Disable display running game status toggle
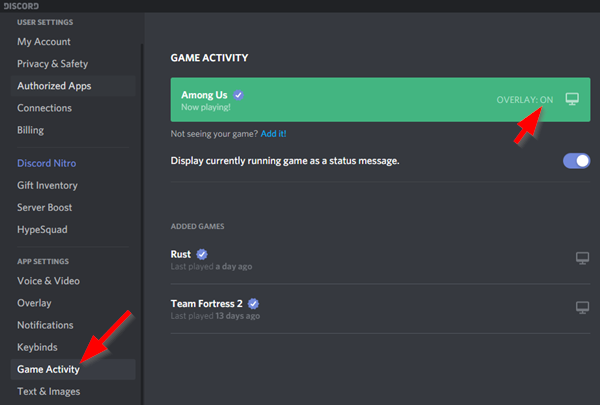600x405 pixels. pyautogui.click(x=576, y=161)
